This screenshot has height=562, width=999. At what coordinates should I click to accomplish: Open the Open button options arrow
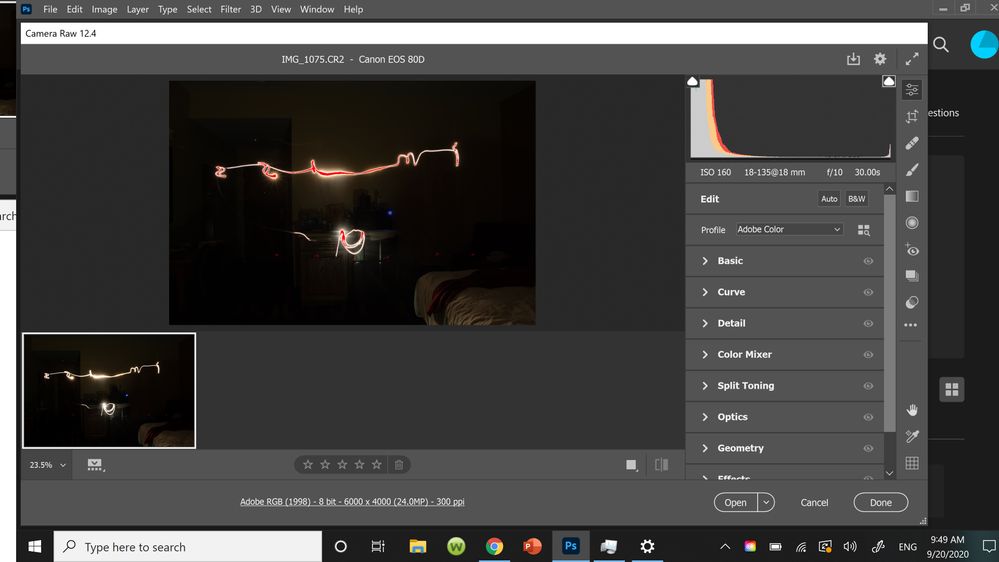coord(766,503)
